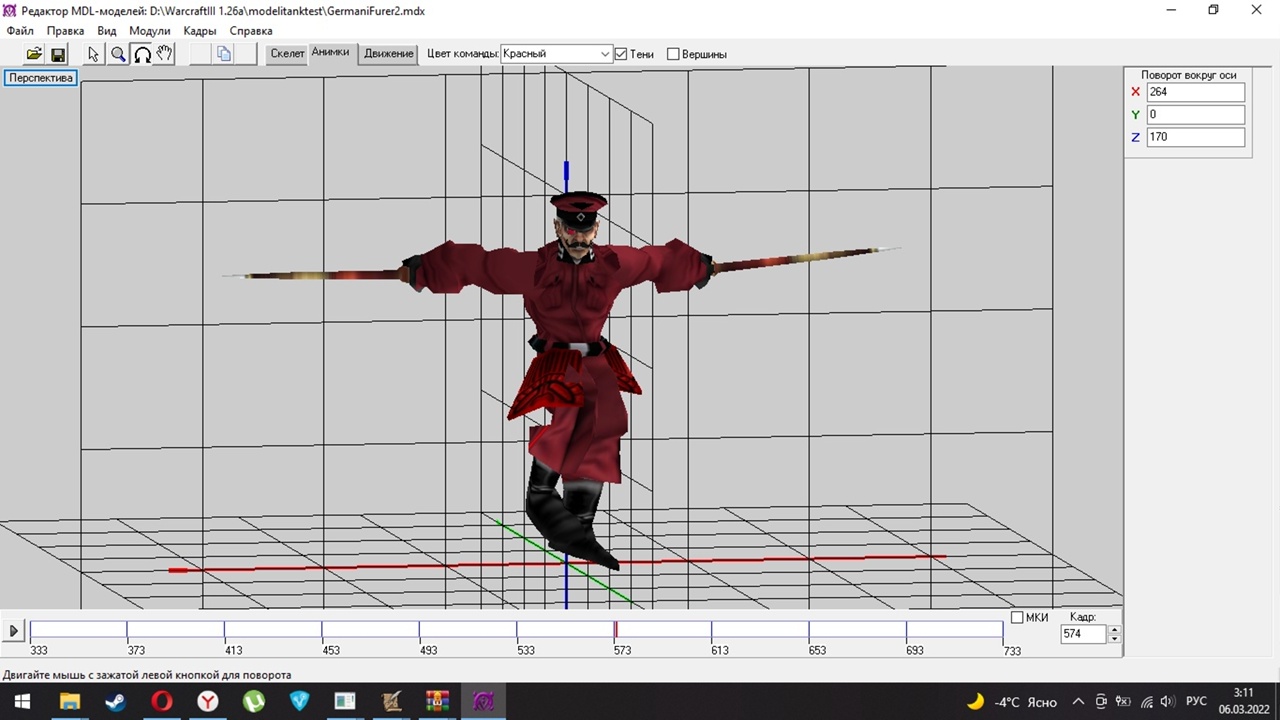The height and width of the screenshot is (720, 1280).
Task: Select the rotate view tool
Action: pyautogui.click(x=142, y=54)
